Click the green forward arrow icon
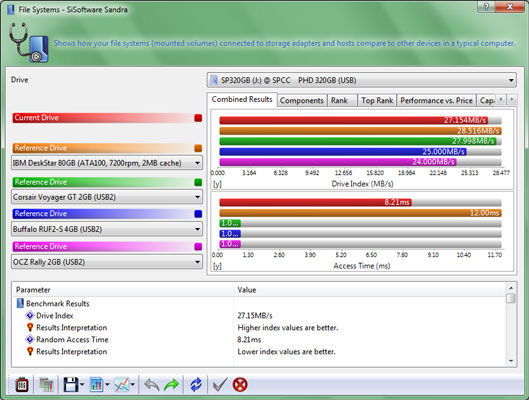529x400 pixels. point(171,384)
